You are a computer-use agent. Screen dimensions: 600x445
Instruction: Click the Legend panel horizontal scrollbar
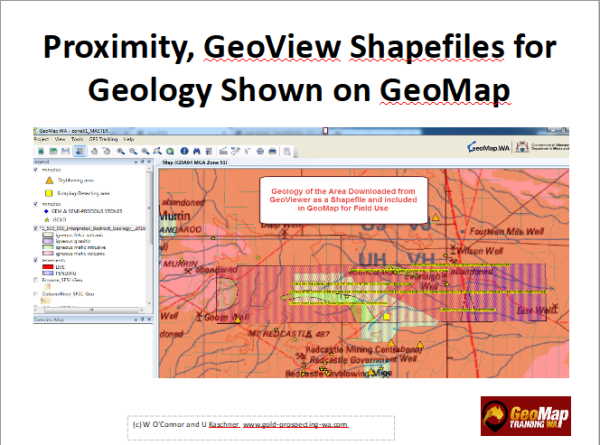point(90,309)
